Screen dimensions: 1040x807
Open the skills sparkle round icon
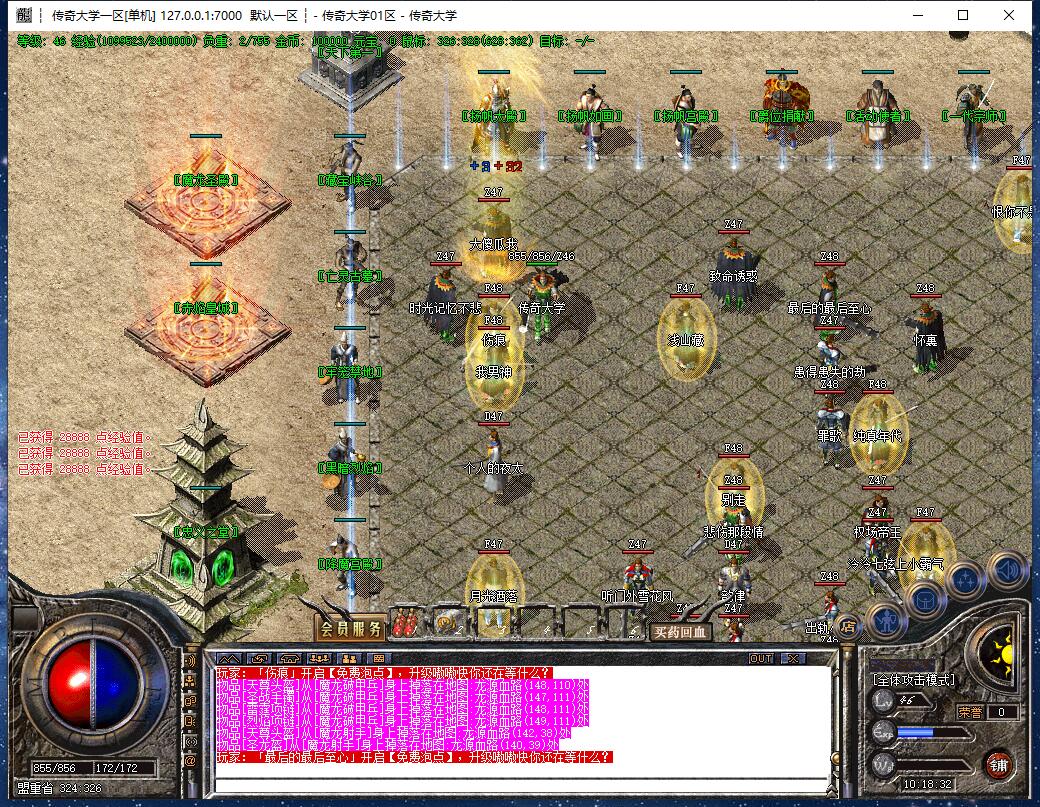click(966, 581)
